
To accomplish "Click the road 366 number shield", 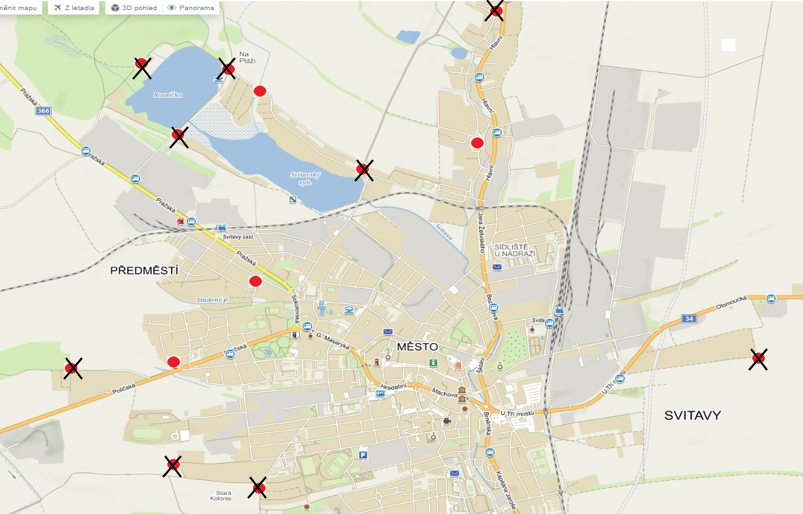I will coord(43,111).
